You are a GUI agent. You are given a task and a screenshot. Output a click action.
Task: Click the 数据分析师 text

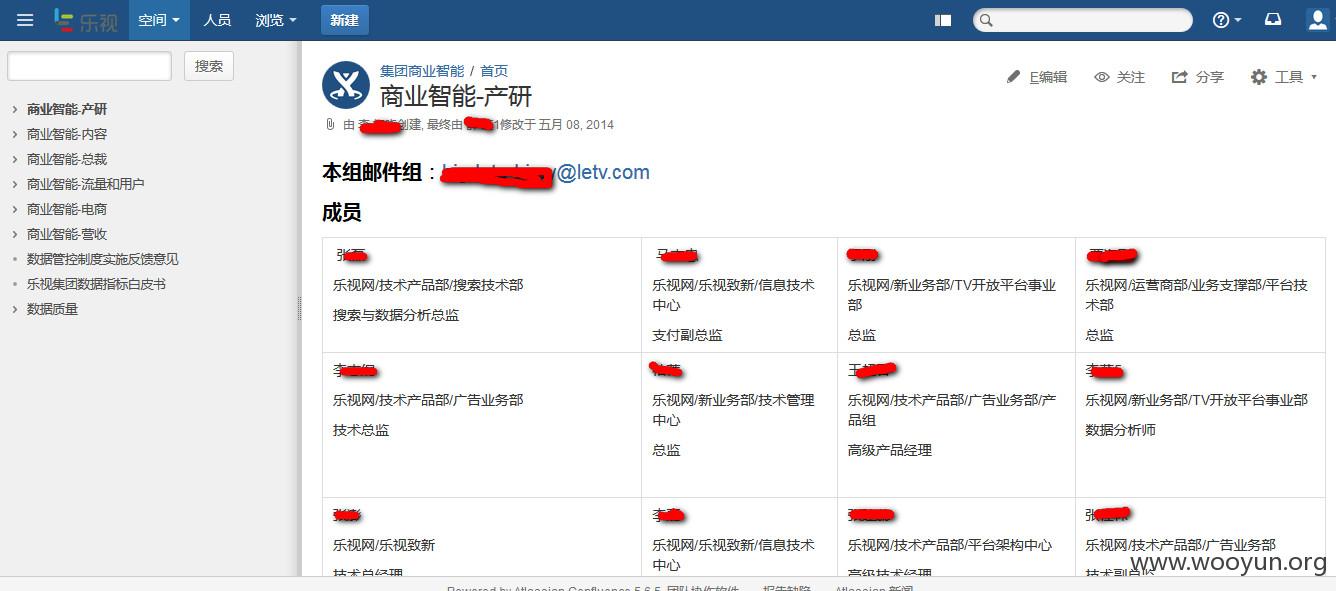pyautogui.click(x=1121, y=430)
